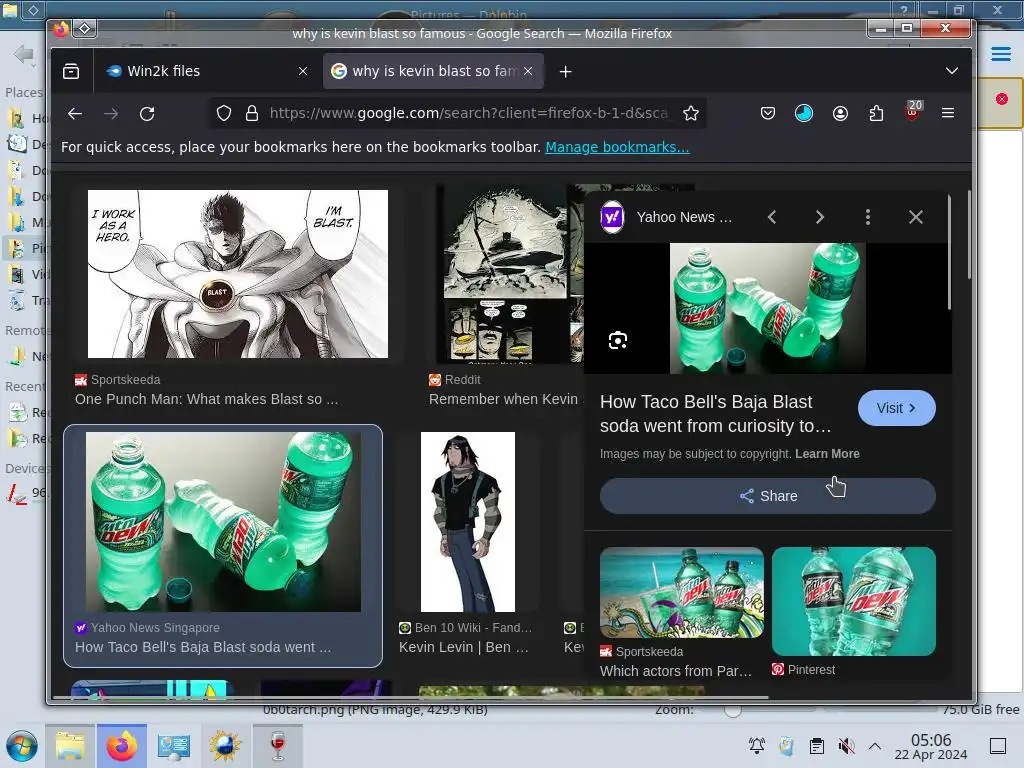The image size is (1024, 768).
Task: Open related Sportskeeda Mountain Dew image
Action: click(x=682, y=592)
